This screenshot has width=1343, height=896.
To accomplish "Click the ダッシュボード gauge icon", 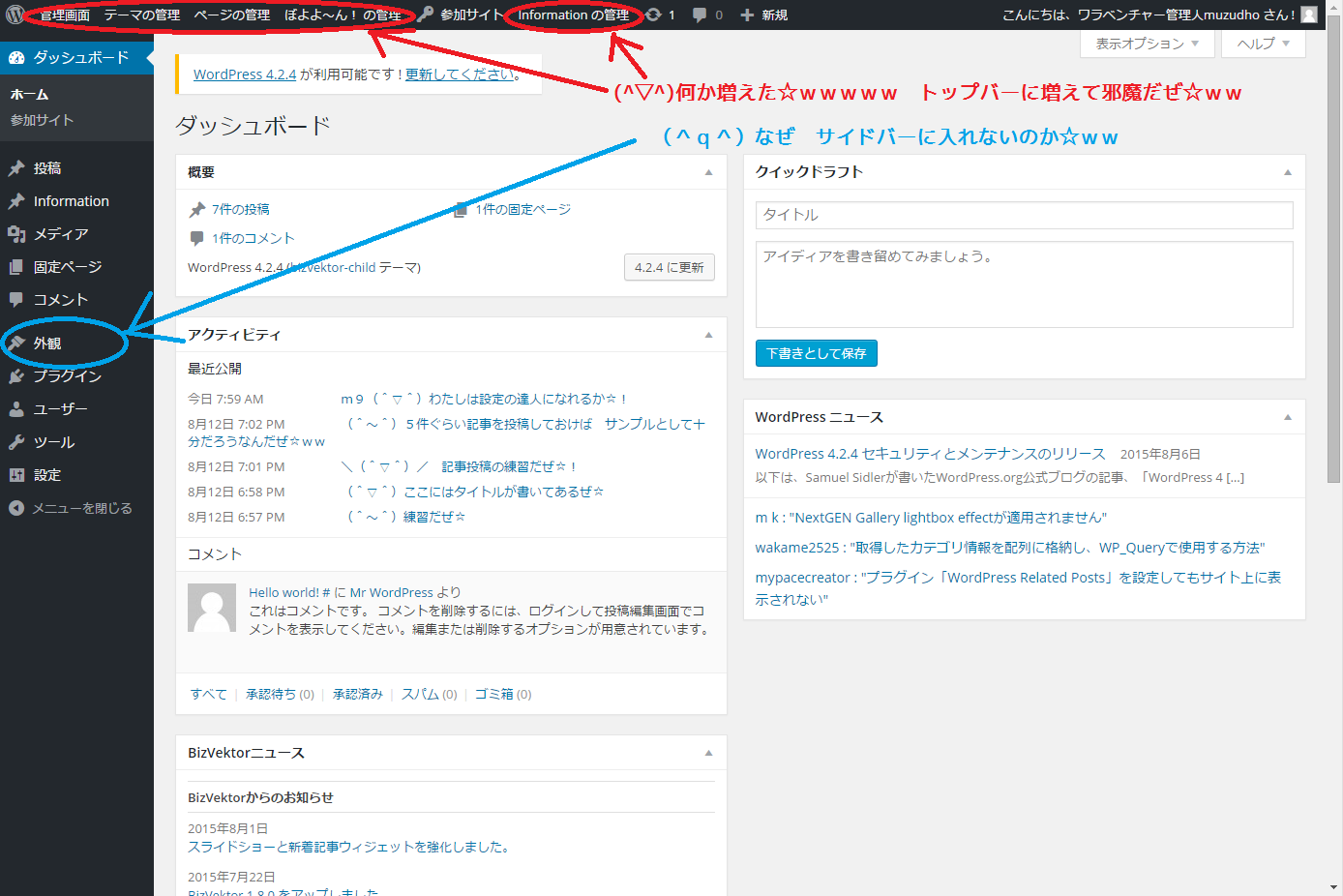I will click(16, 58).
